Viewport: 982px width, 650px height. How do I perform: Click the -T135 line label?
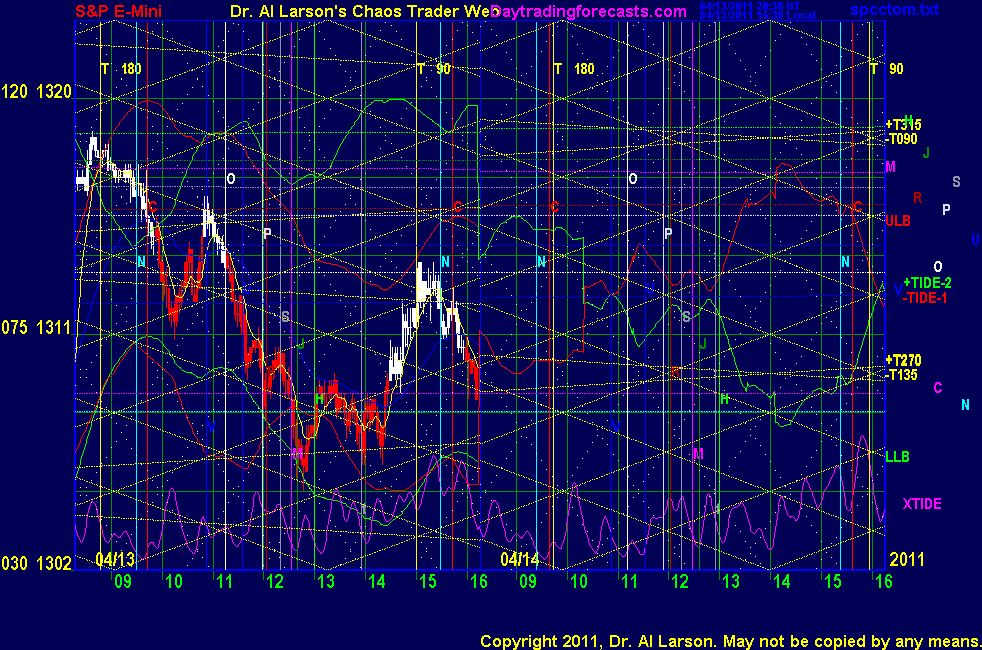coord(902,375)
